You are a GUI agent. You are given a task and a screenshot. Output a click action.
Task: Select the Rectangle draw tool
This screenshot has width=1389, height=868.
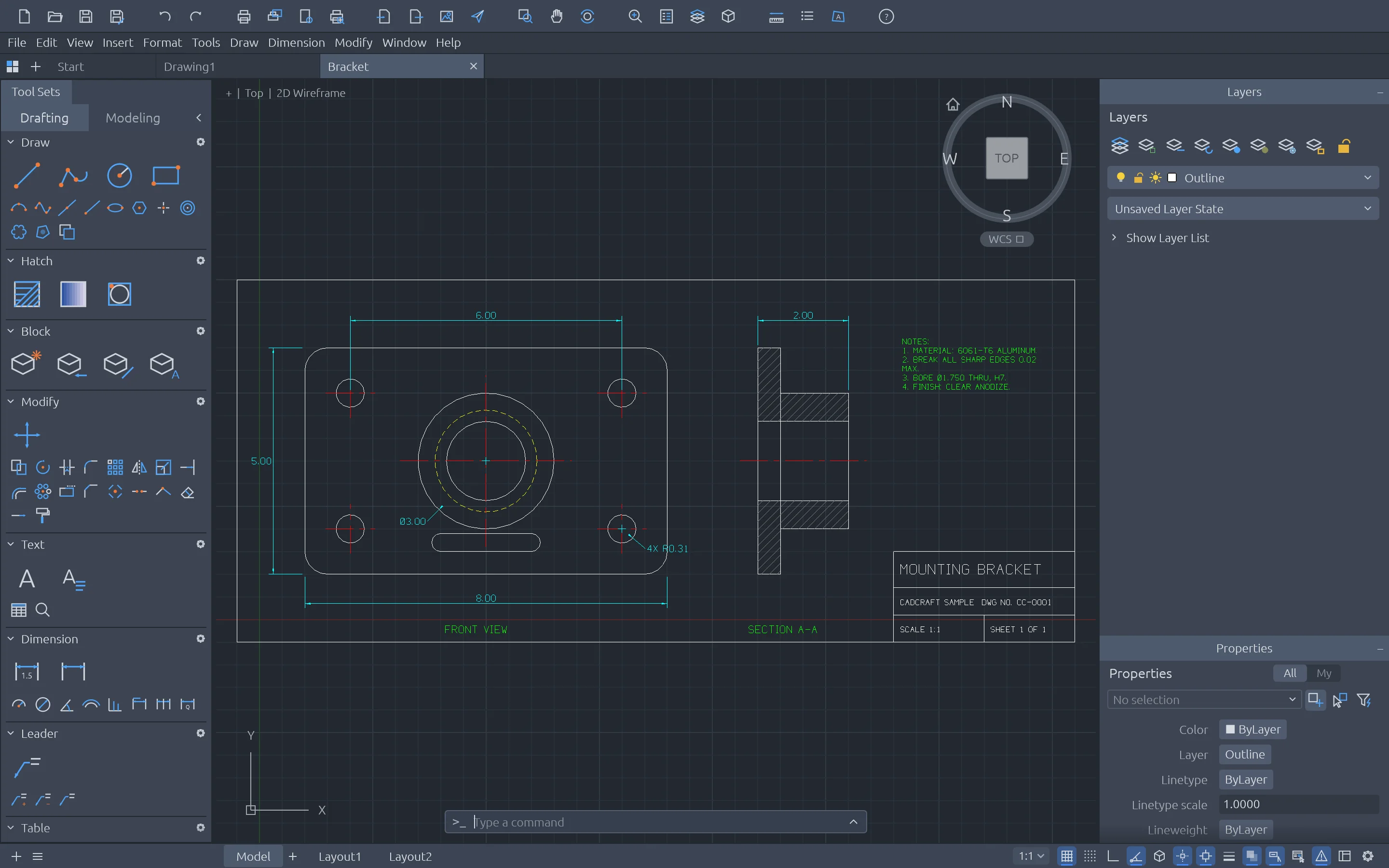(165, 176)
